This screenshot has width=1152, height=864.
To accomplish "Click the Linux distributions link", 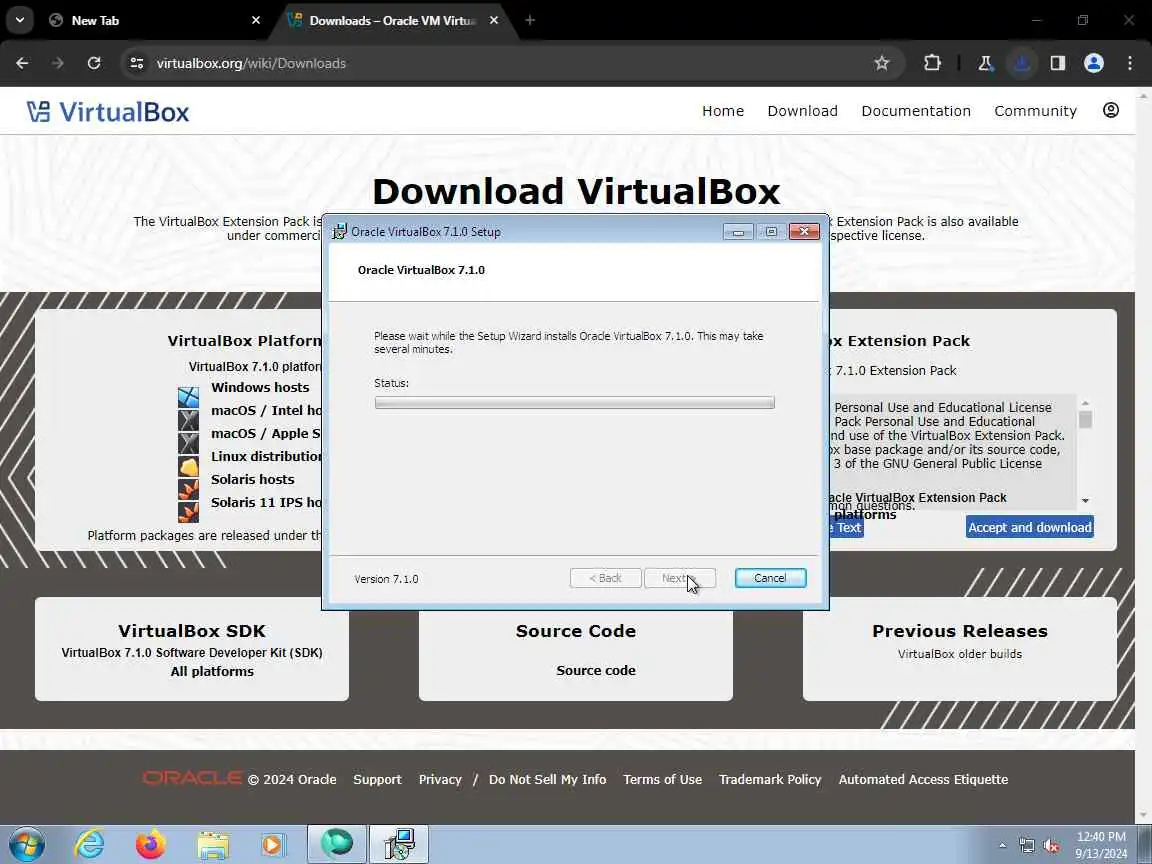I will click(x=266, y=456).
